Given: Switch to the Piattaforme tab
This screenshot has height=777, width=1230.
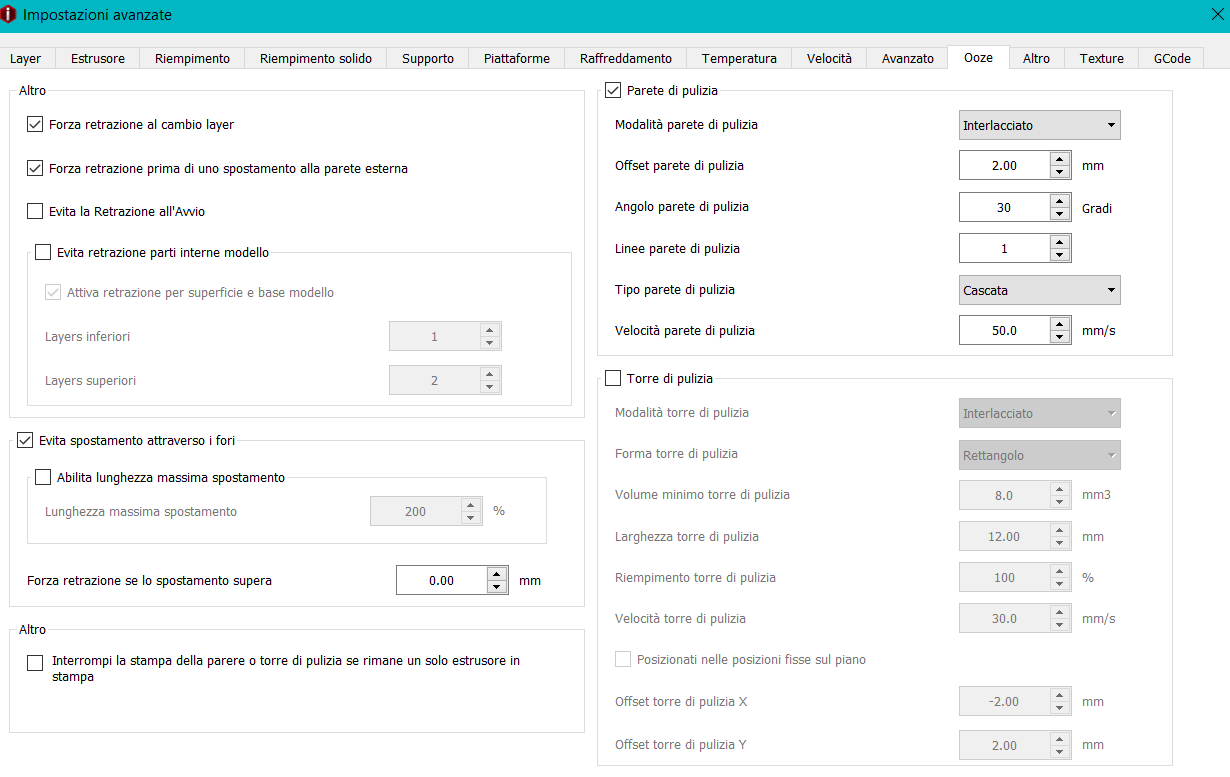Looking at the screenshot, I should point(517,59).
